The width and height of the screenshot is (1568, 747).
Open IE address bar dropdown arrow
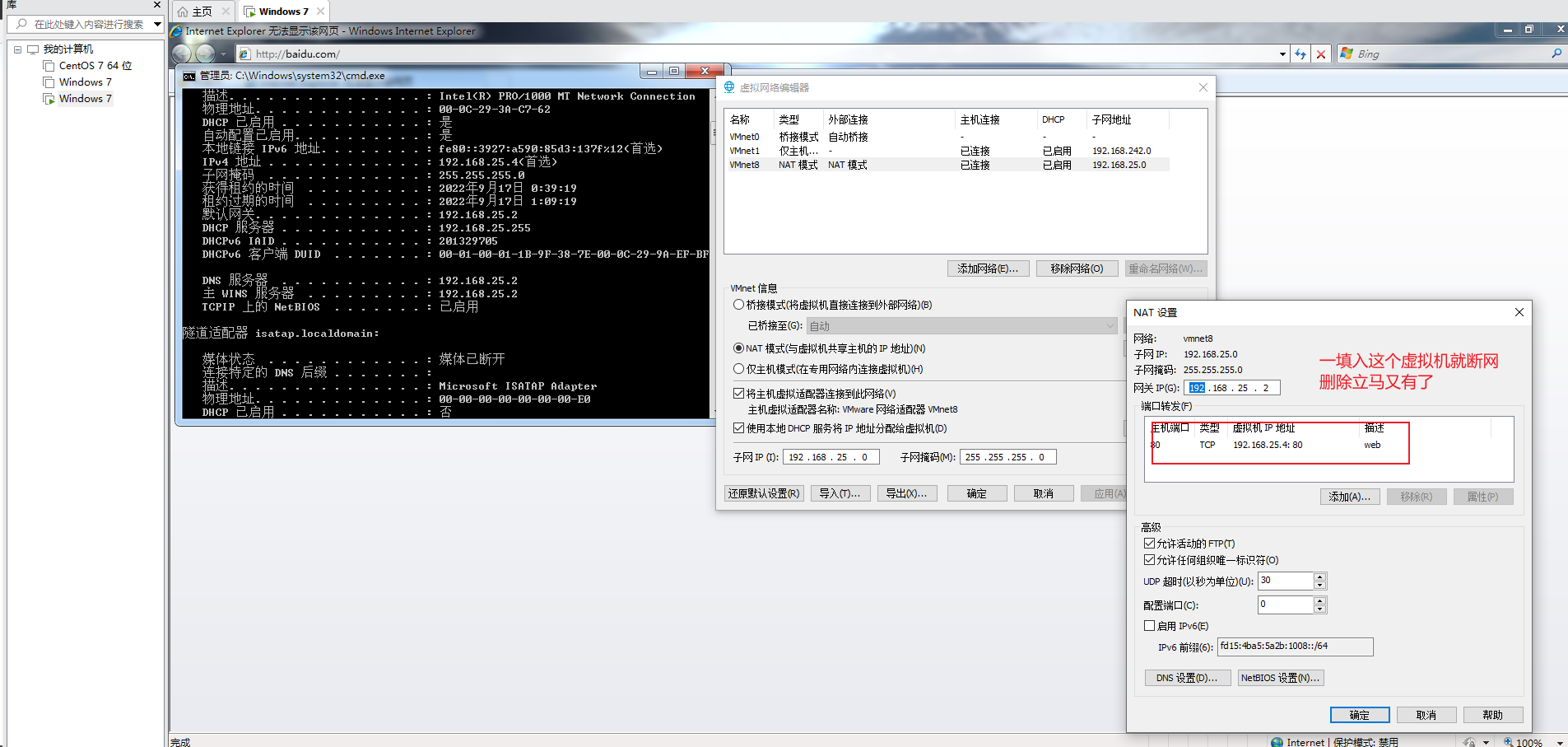pyautogui.click(x=1282, y=54)
